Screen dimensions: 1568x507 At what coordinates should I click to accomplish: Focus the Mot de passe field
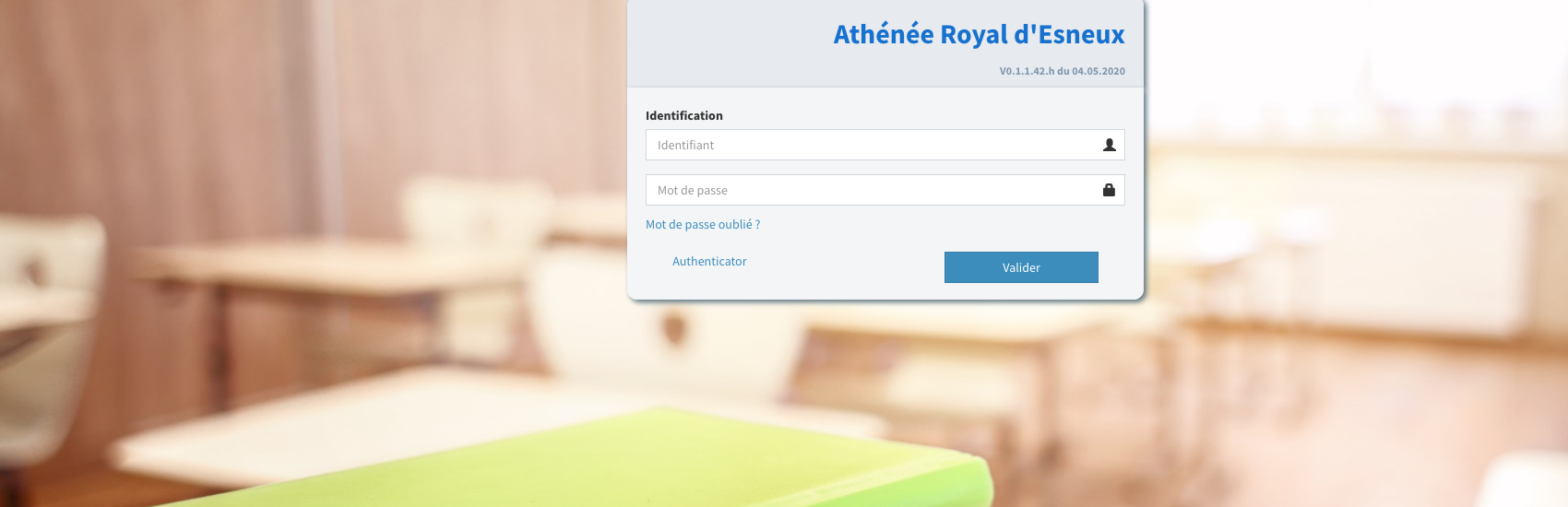pyautogui.click(x=885, y=190)
